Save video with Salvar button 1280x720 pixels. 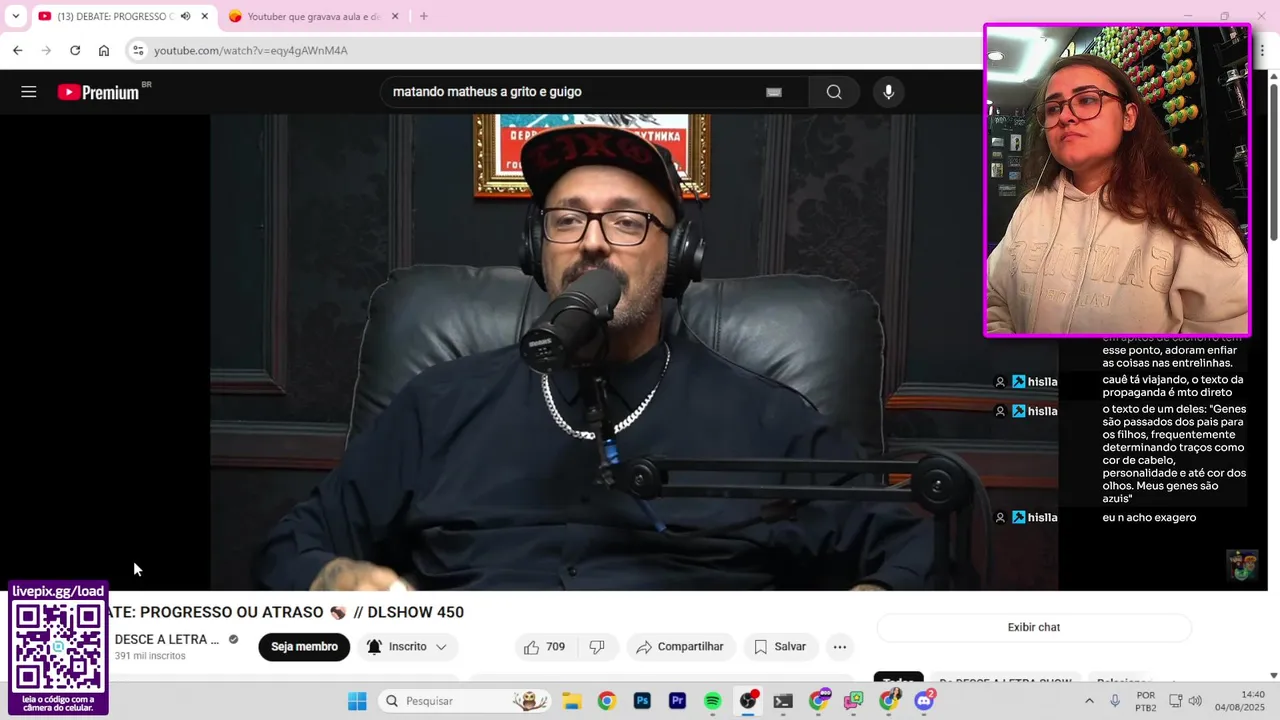point(780,647)
